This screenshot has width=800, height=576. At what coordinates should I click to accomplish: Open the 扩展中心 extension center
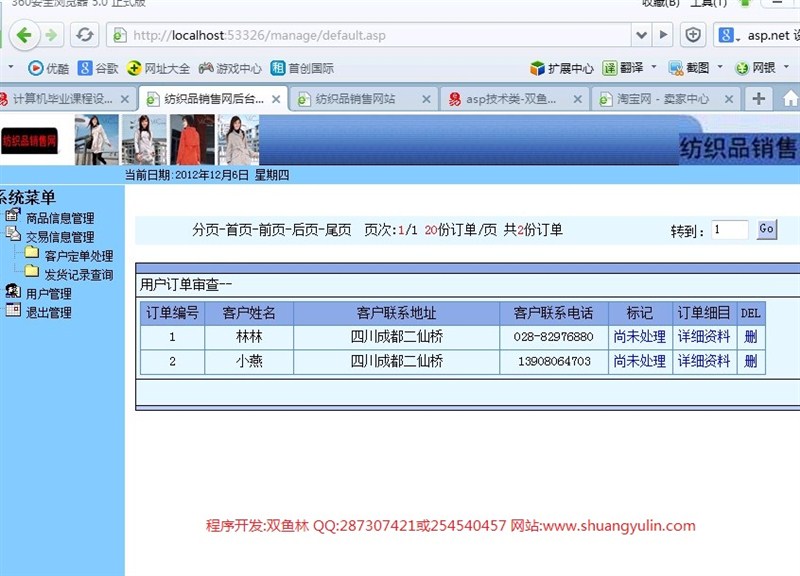coord(562,68)
